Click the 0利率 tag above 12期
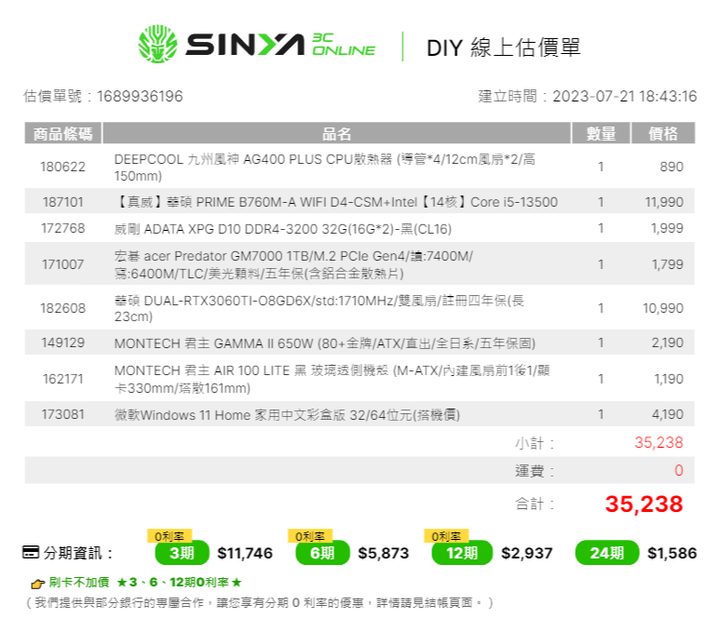Screen dimensions: 720x632 coord(446,536)
